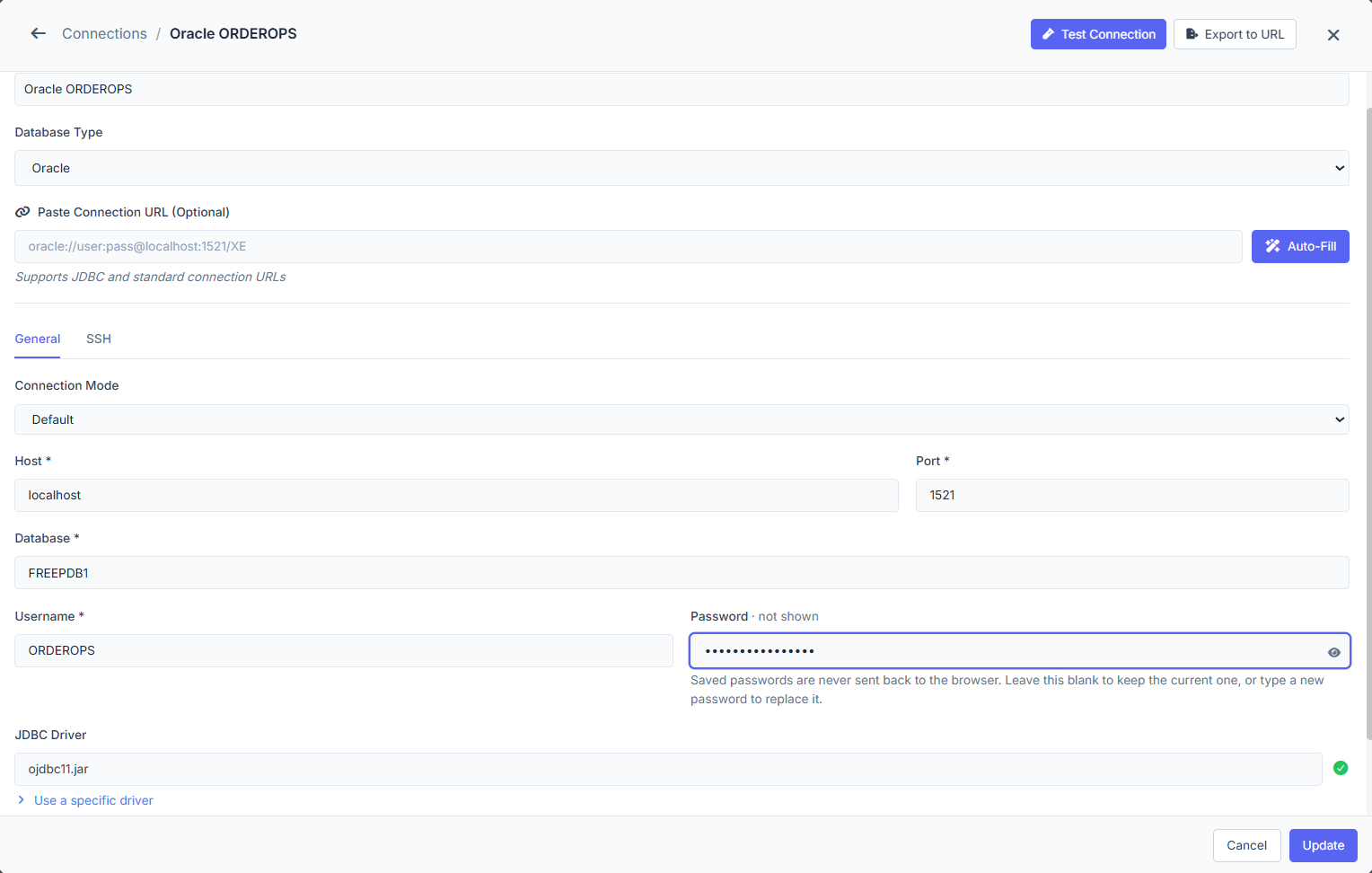This screenshot has width=1372, height=873.
Task: Switch to the General tab
Action: click(38, 339)
